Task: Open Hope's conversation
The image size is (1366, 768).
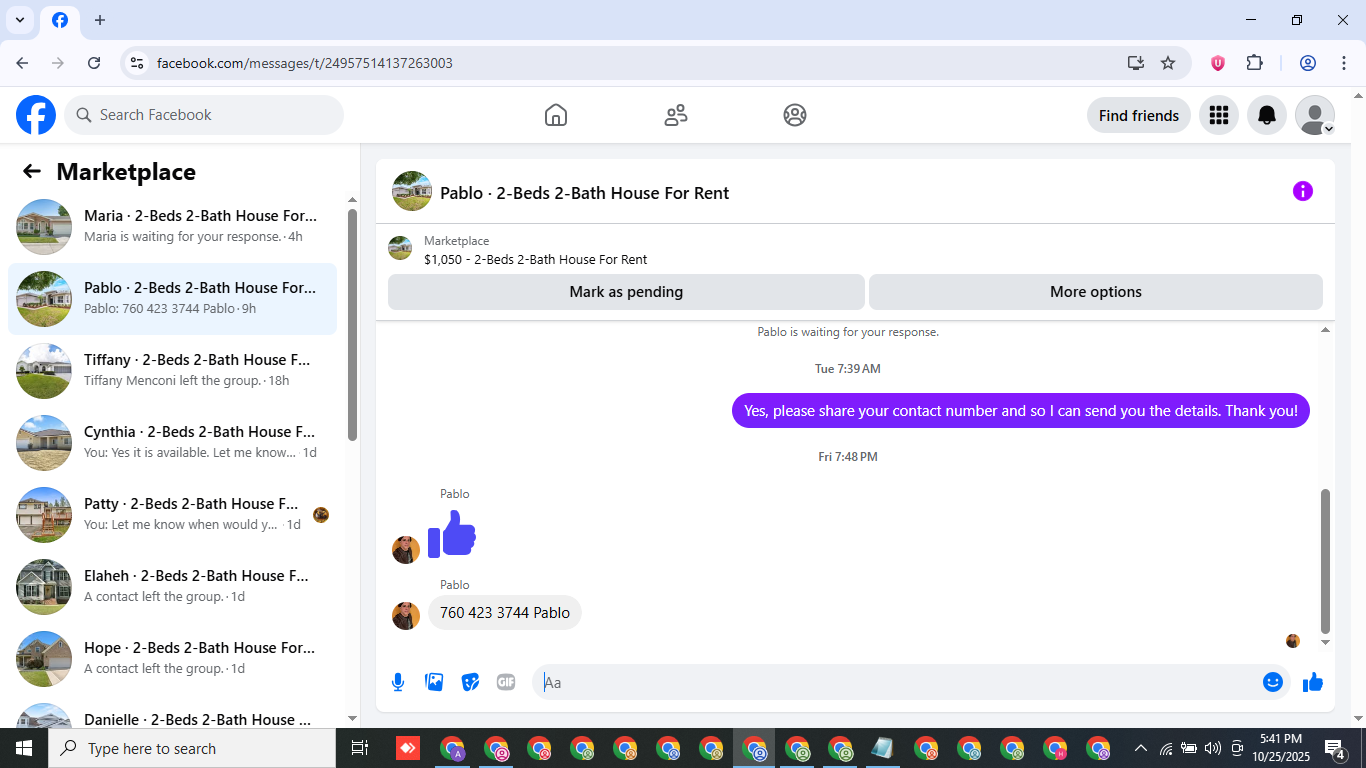Action: [x=172, y=659]
